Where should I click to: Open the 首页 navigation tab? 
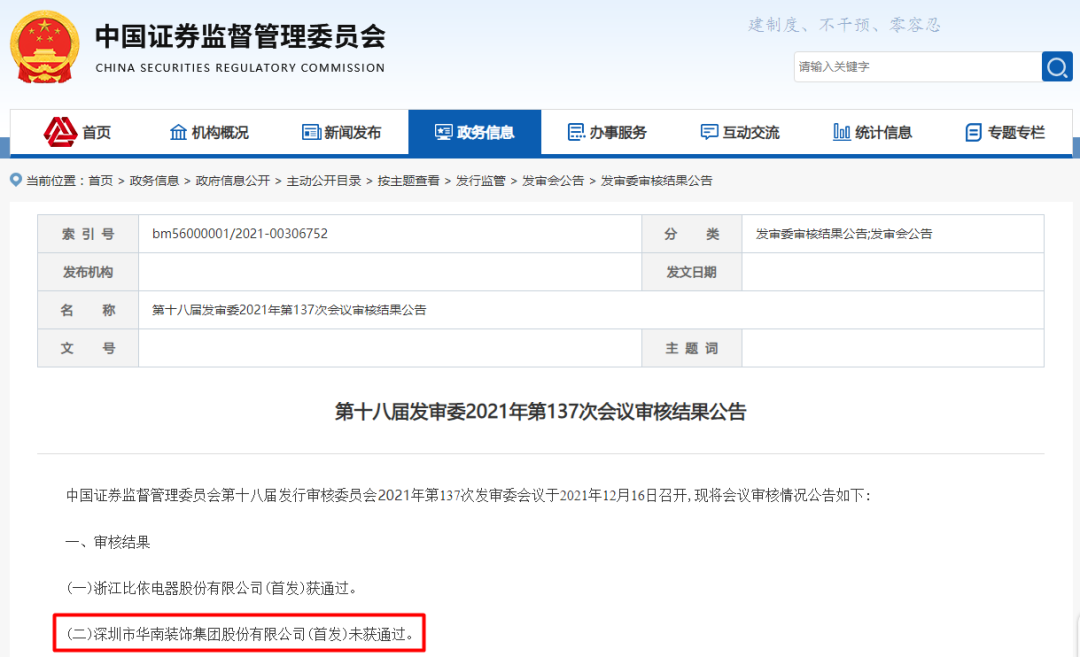tap(76, 132)
